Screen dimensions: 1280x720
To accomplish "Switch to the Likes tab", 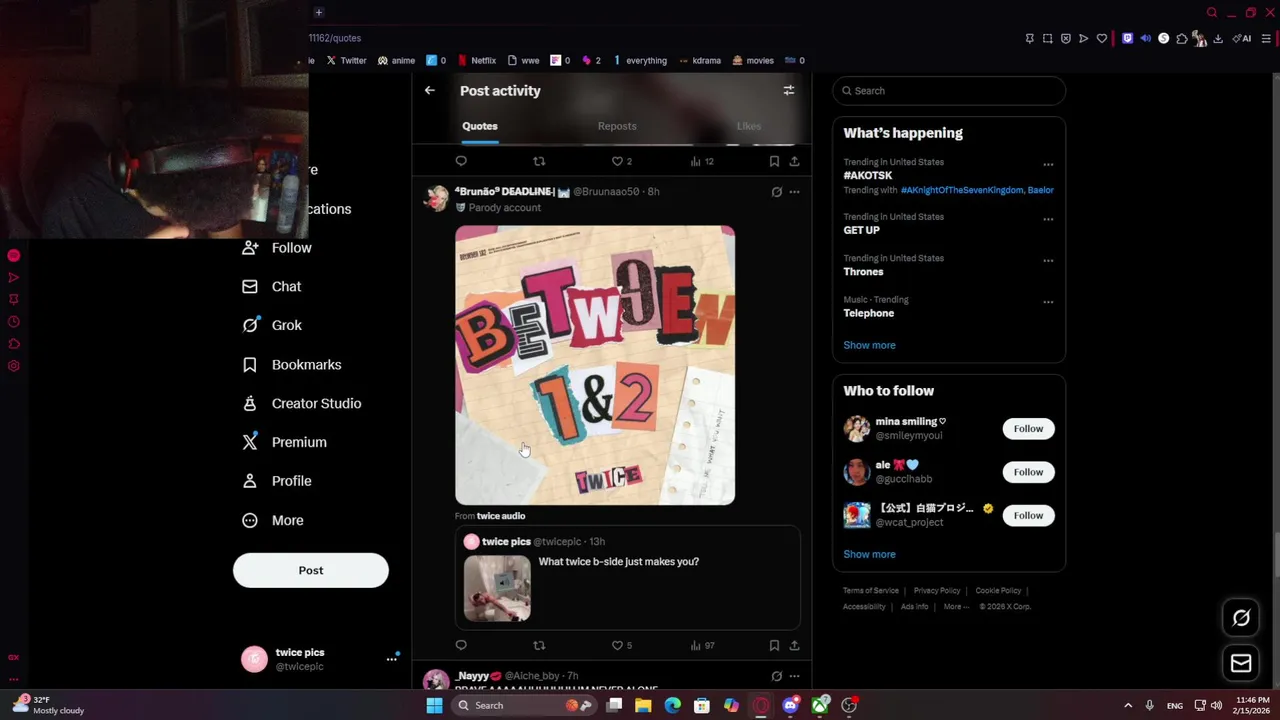I will [x=749, y=126].
